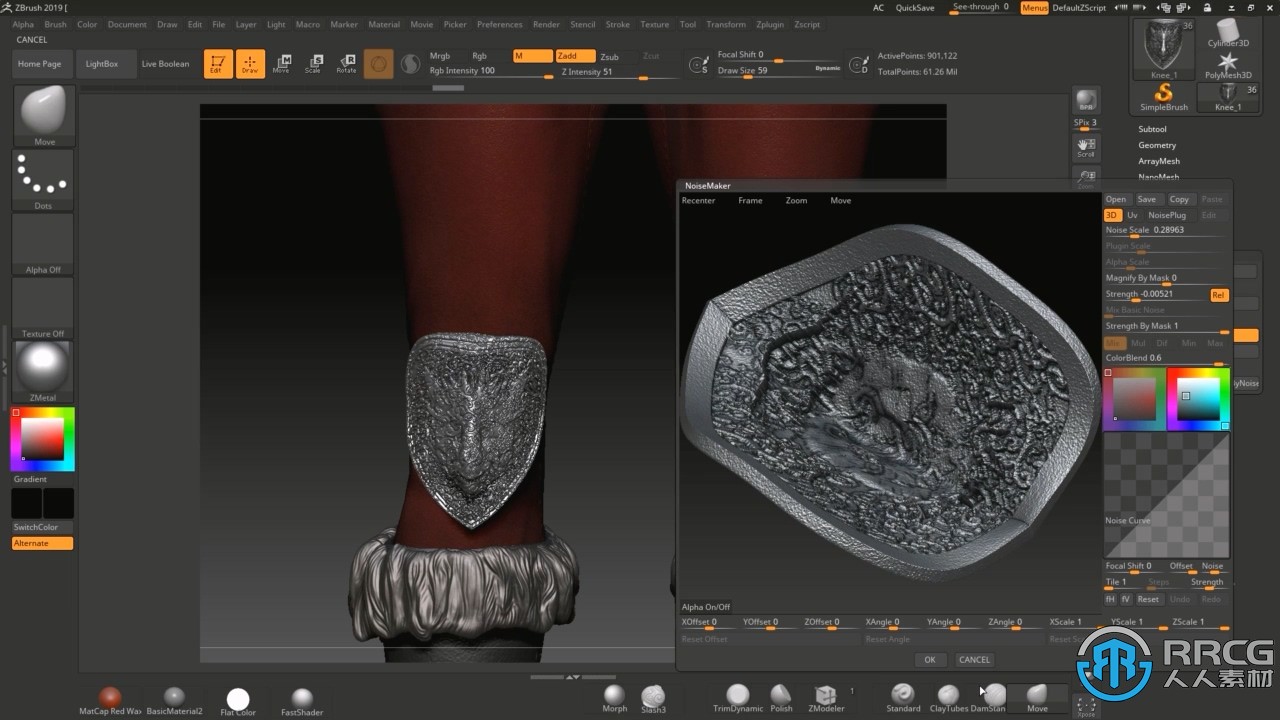
Task: Toggle the Gizmo 3D round icon
Action: click(378, 64)
